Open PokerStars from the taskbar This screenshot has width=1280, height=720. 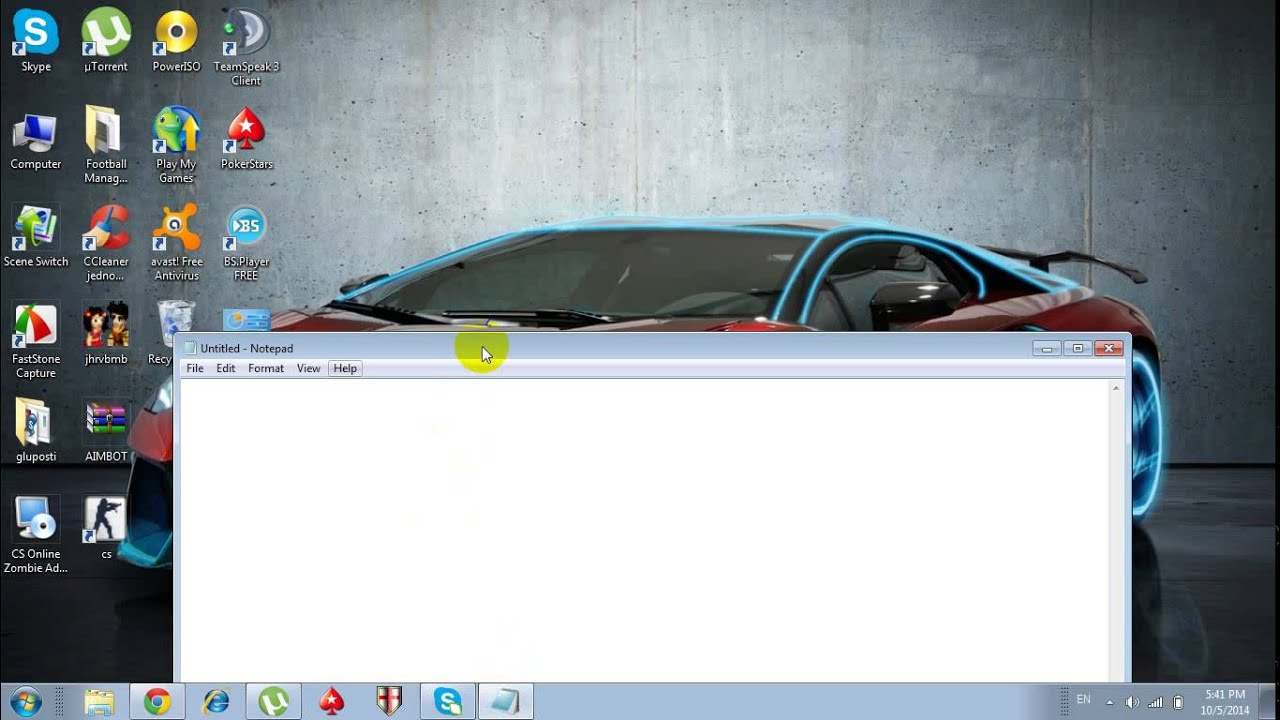point(331,702)
